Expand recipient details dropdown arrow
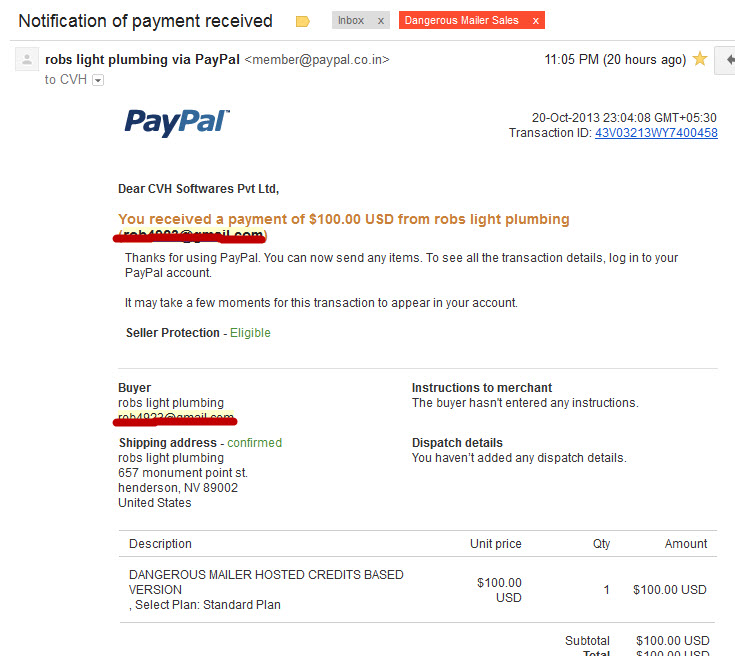This screenshot has height=656, width=735. click(98, 81)
